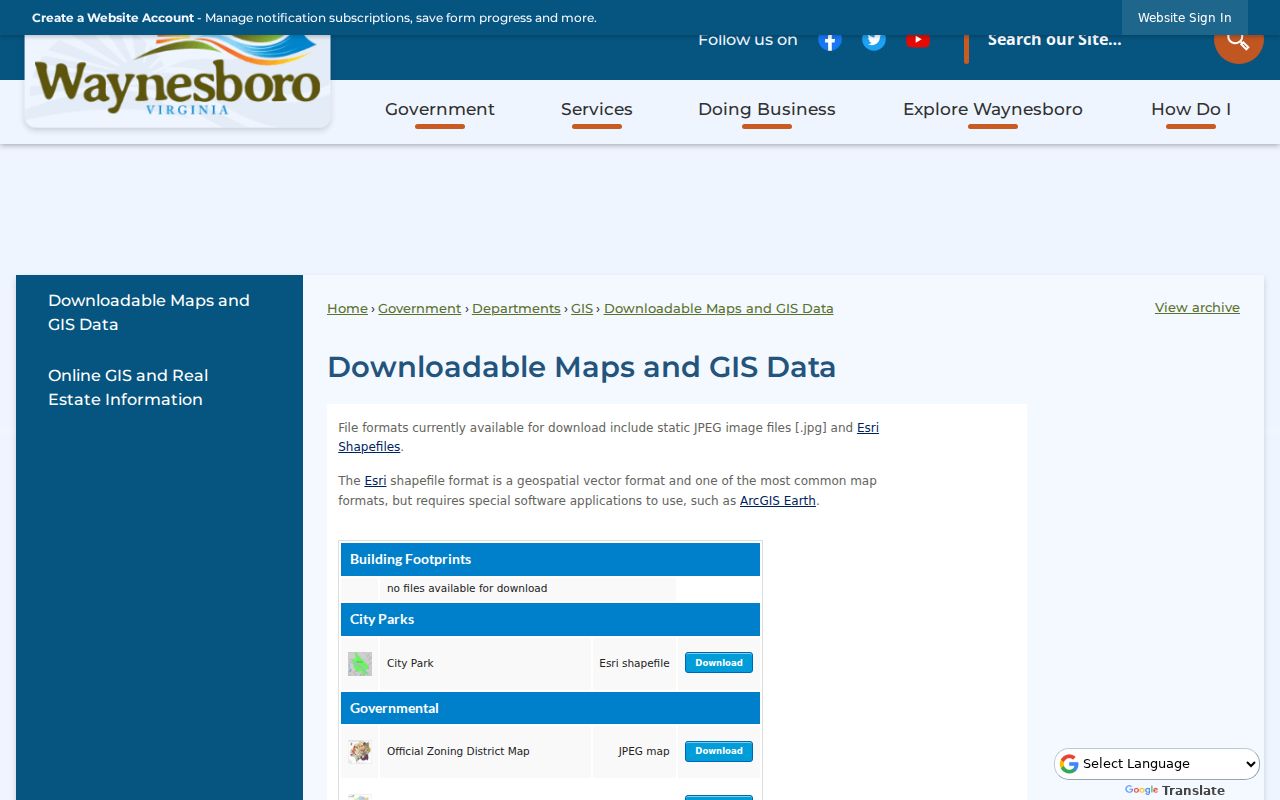The height and width of the screenshot is (800, 1280).
Task: Click the Esri shapefile format label
Action: [x=634, y=663]
